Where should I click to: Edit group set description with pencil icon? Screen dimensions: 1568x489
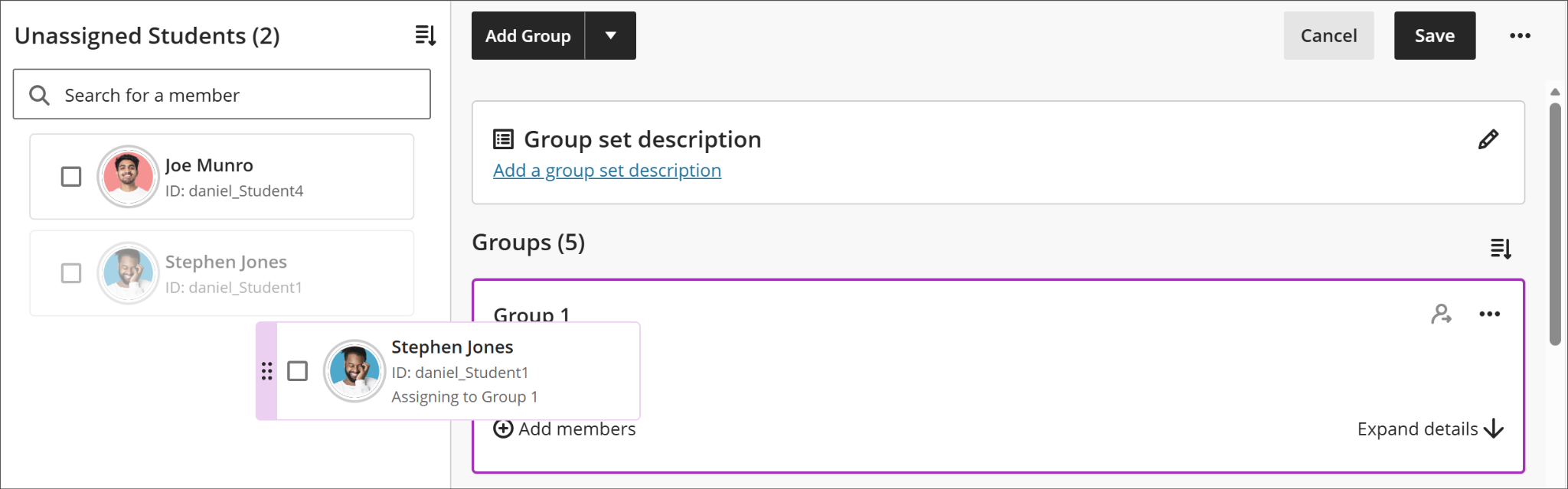click(x=1488, y=139)
